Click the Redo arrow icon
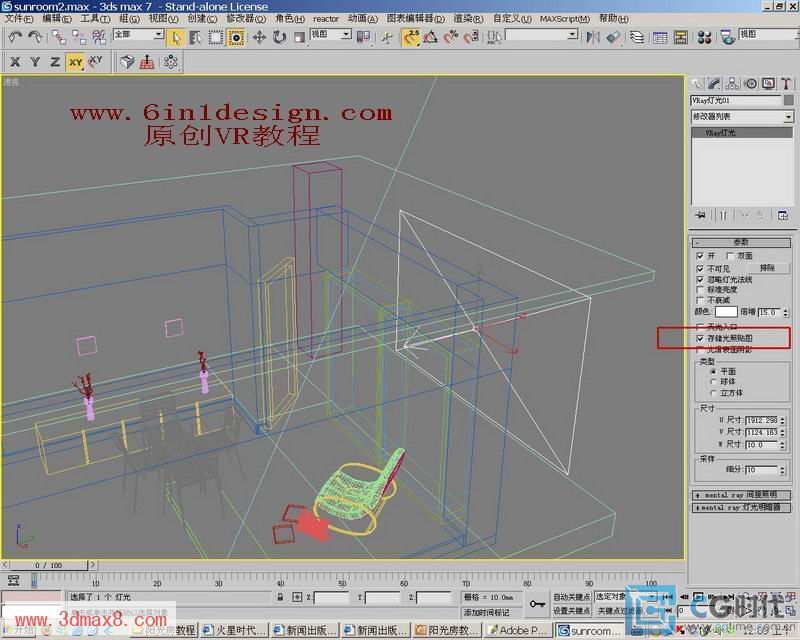This screenshot has width=800, height=640. click(35, 37)
